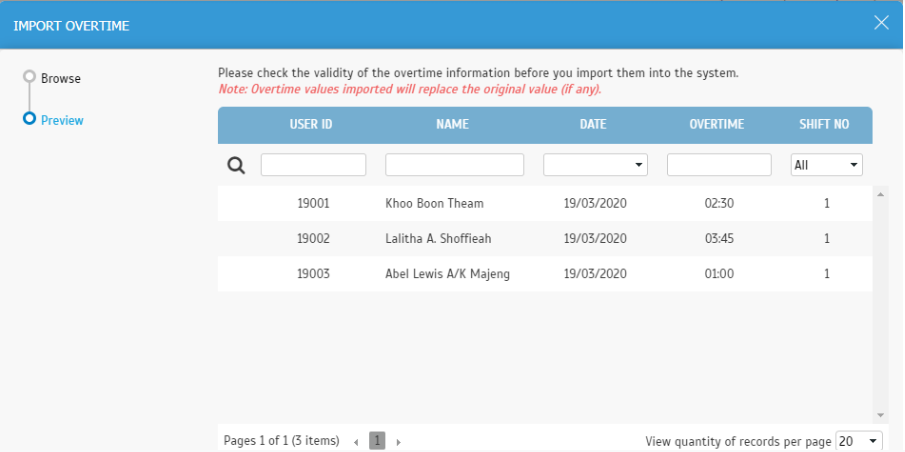Click the Overtime filter field
Screen dimensions: 905x452
click(719, 165)
